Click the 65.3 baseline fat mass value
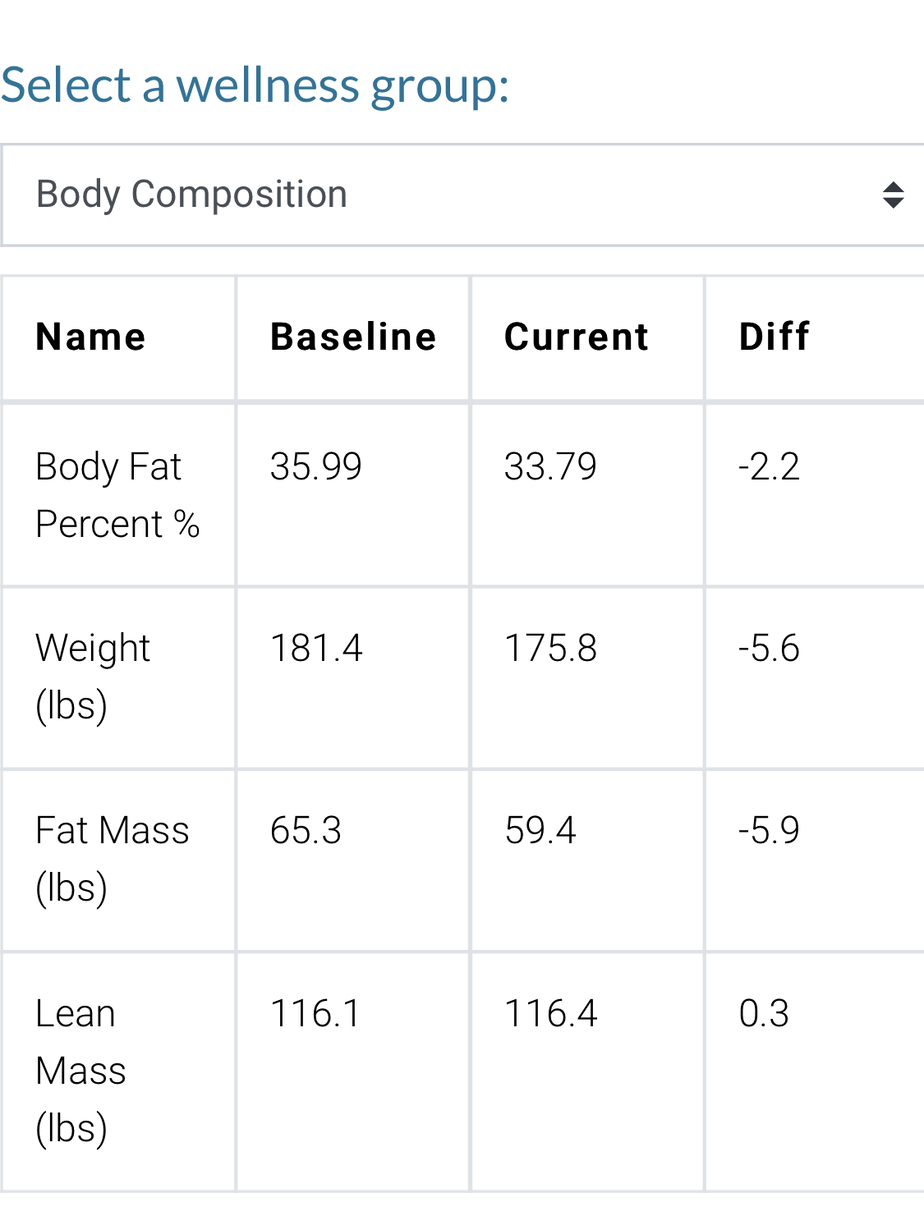Viewport: 924px width, 1225px height. pos(306,831)
